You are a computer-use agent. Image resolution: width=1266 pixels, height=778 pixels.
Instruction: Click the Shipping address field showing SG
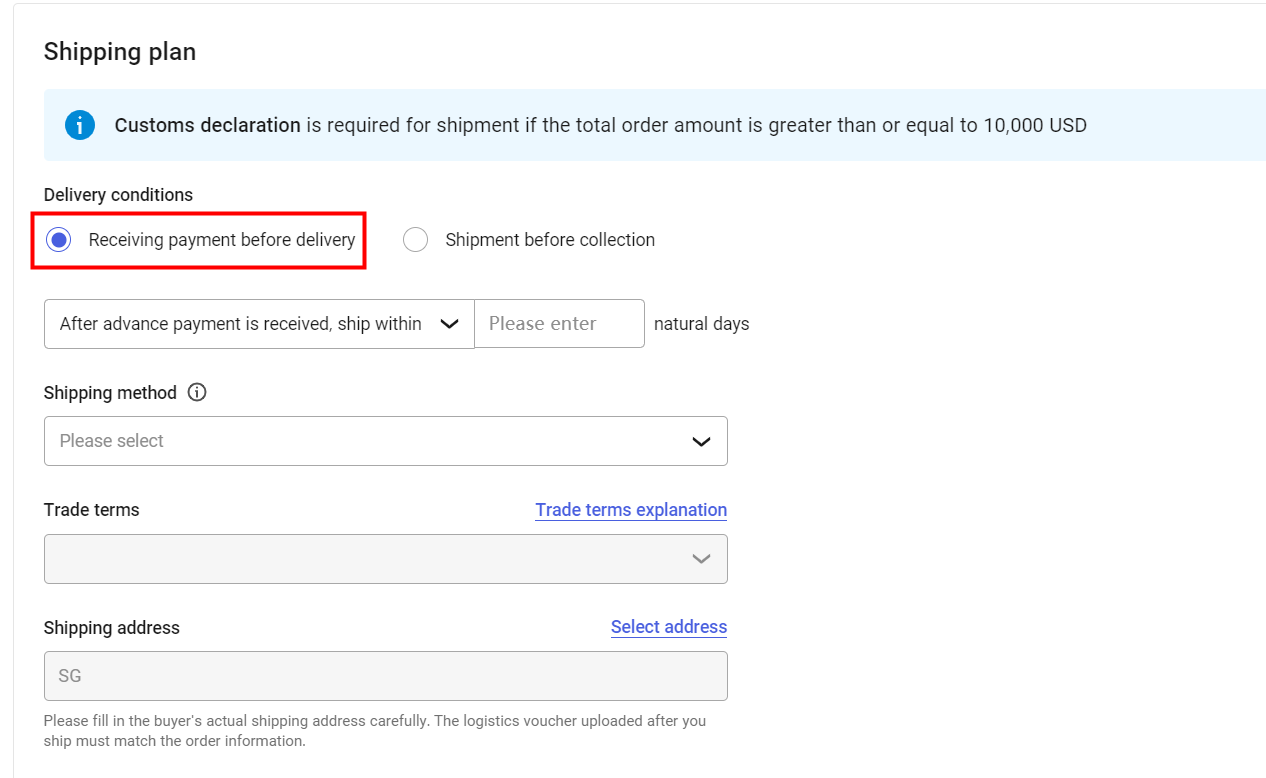pos(385,676)
